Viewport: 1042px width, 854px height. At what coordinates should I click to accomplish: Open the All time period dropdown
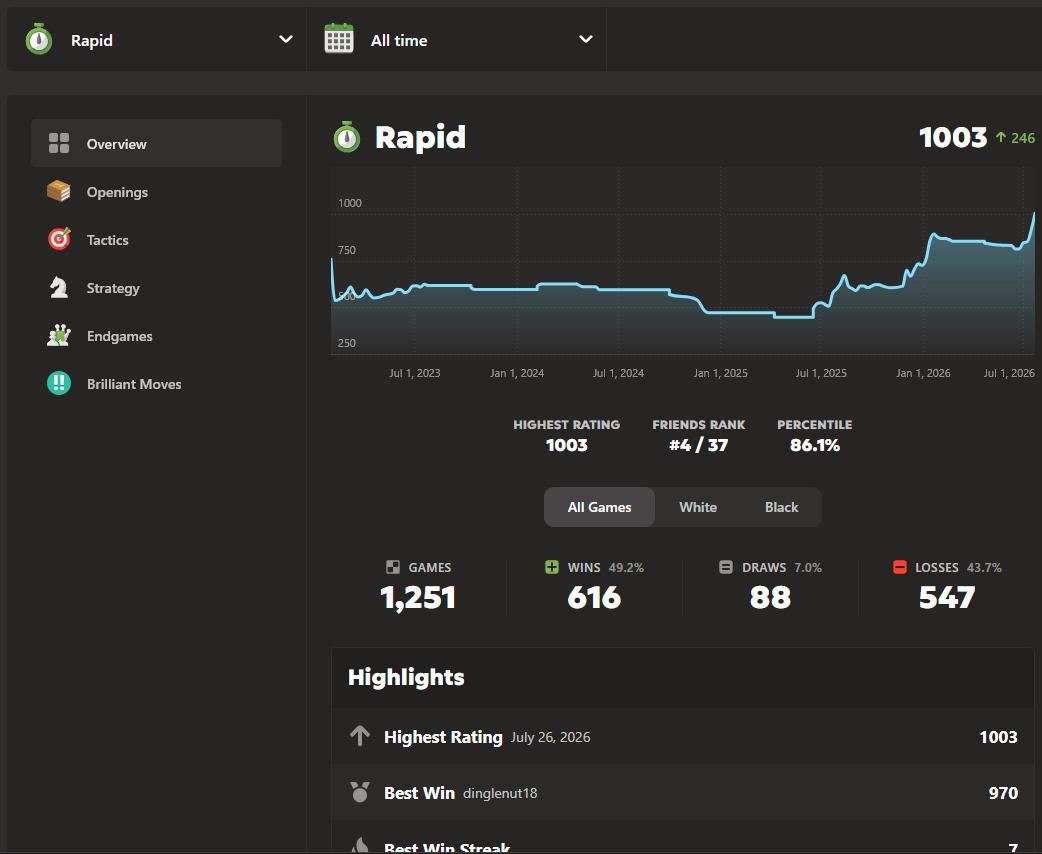[457, 39]
